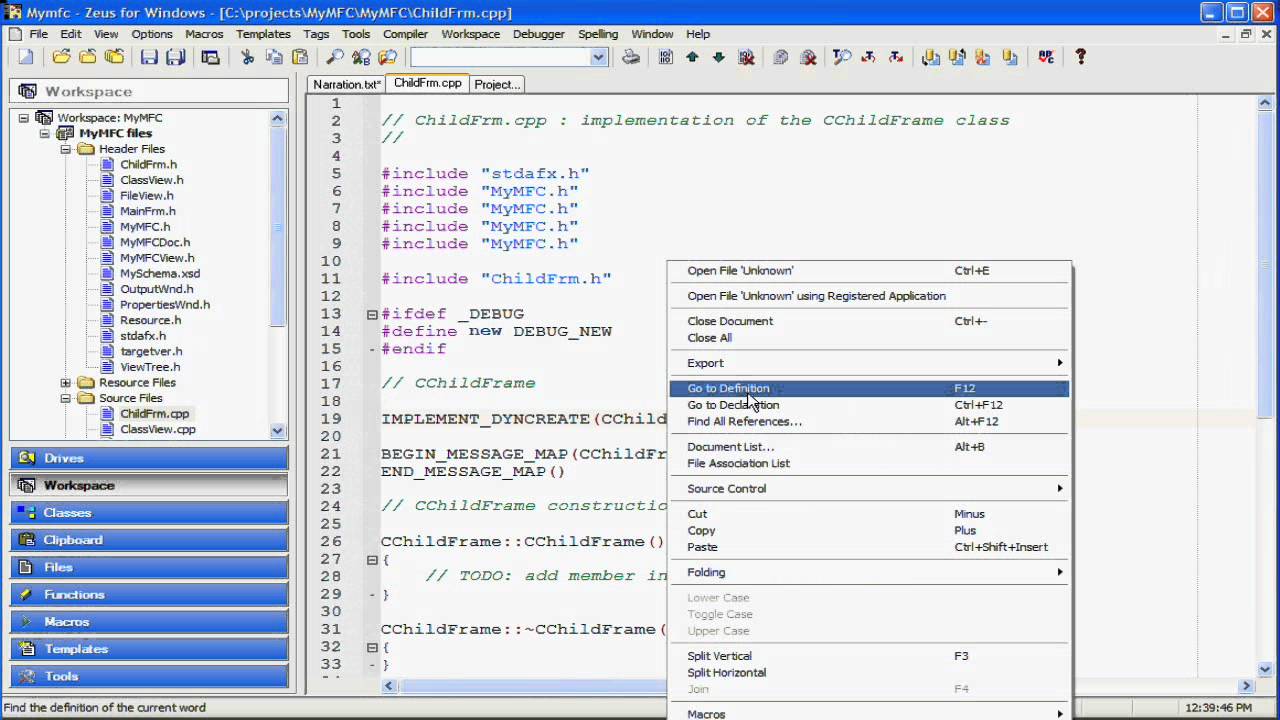Collapse the Header Files folder
1280x720 pixels.
point(66,149)
